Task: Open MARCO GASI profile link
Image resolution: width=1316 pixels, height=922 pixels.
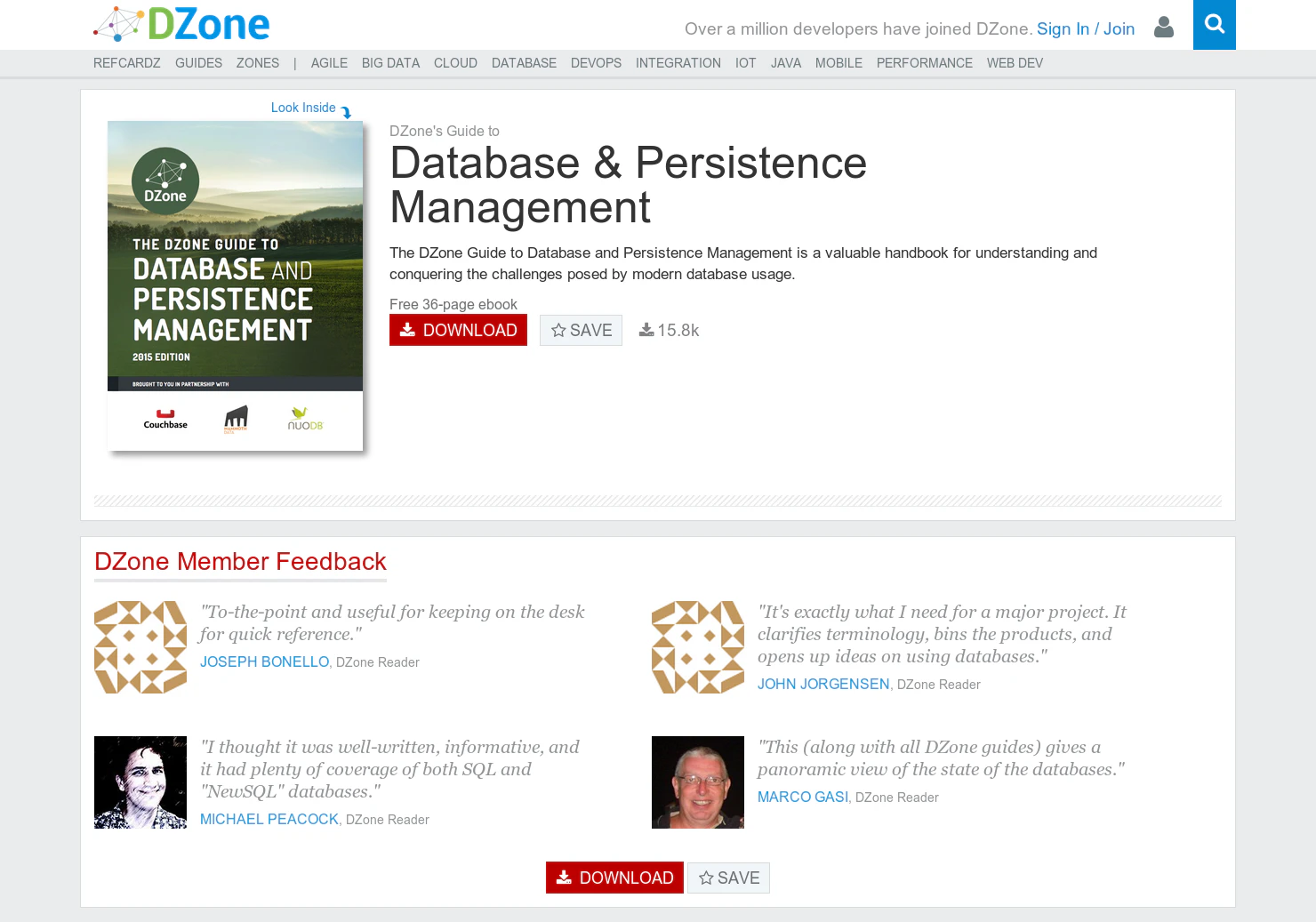Action: [803, 797]
